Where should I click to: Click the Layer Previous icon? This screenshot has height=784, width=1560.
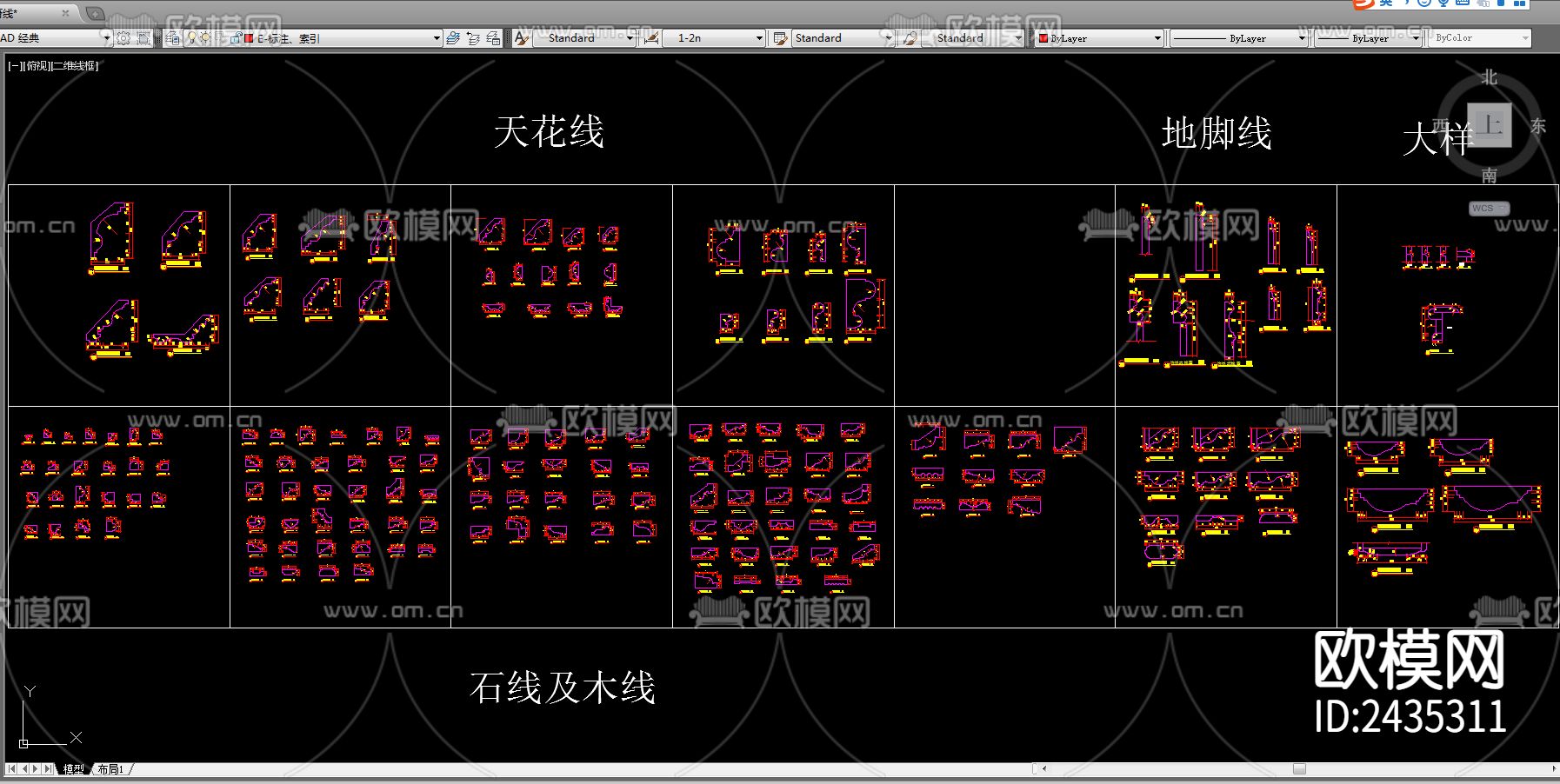tap(473, 38)
